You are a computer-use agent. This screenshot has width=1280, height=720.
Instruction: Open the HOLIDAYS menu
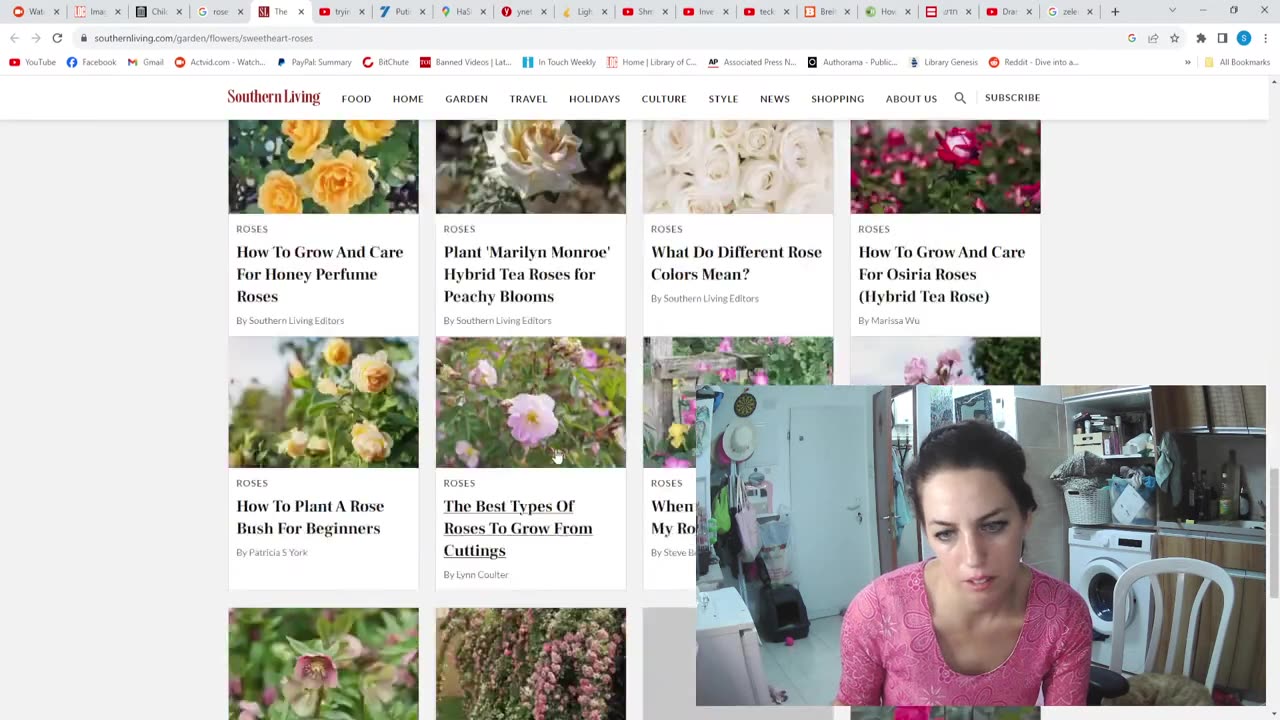pos(594,99)
